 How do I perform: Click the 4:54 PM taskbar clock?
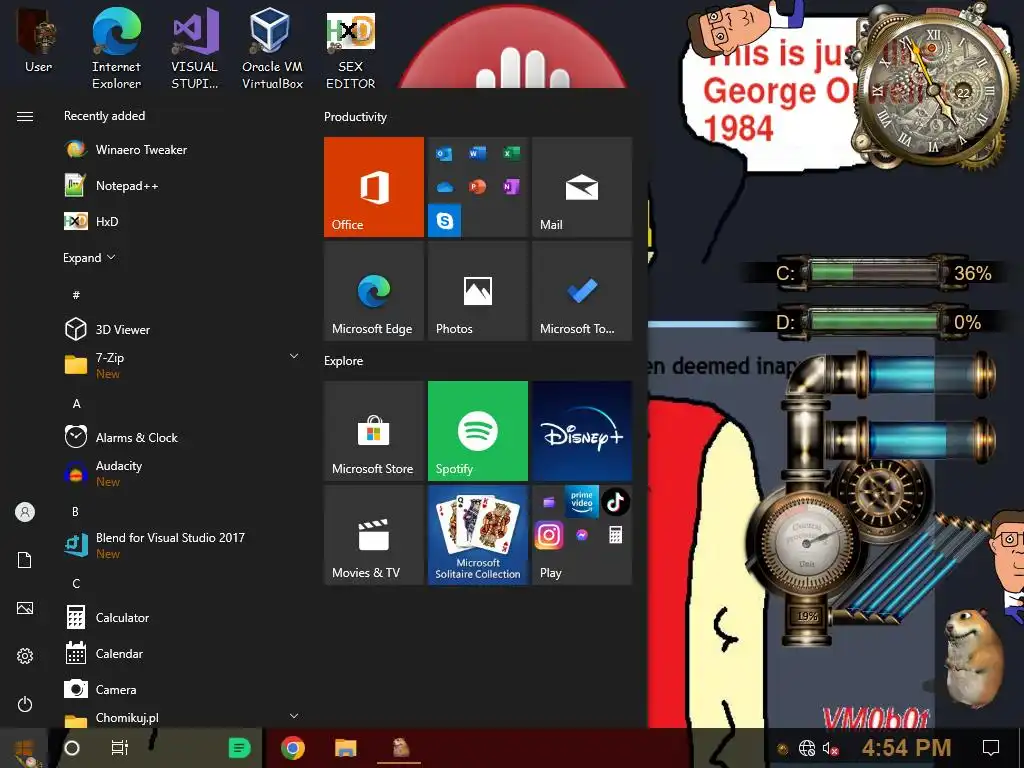pos(906,748)
